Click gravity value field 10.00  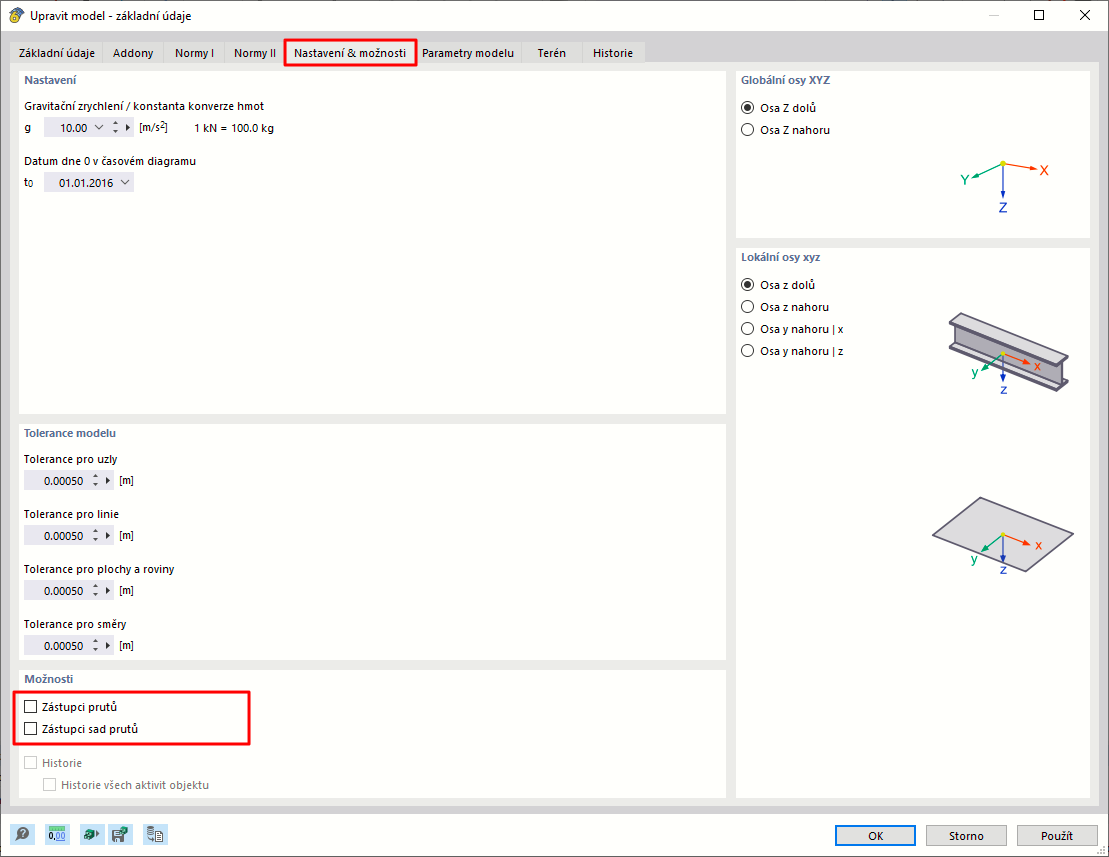[x=68, y=127]
